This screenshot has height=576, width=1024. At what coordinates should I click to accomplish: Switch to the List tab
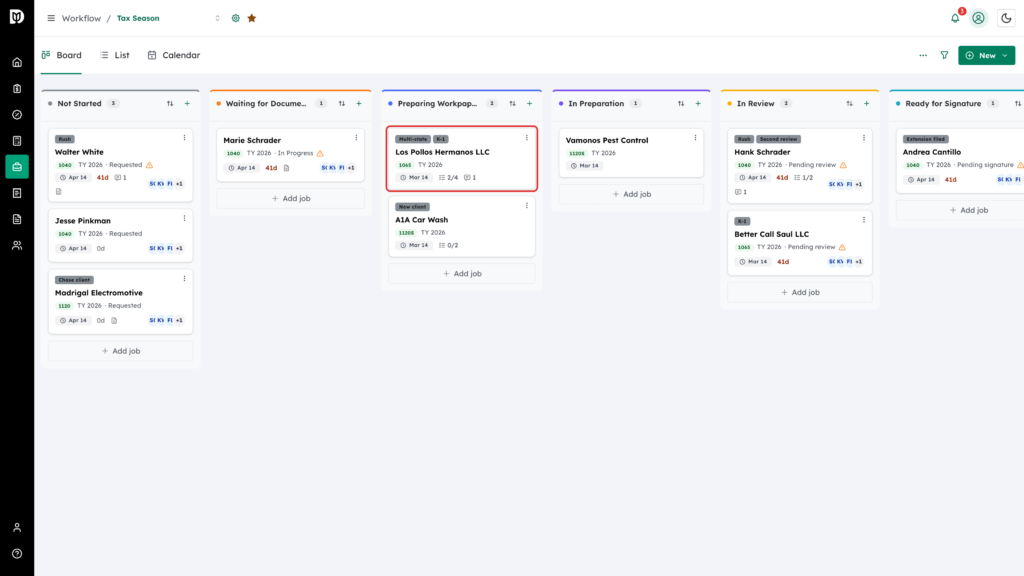pyautogui.click(x=115, y=56)
